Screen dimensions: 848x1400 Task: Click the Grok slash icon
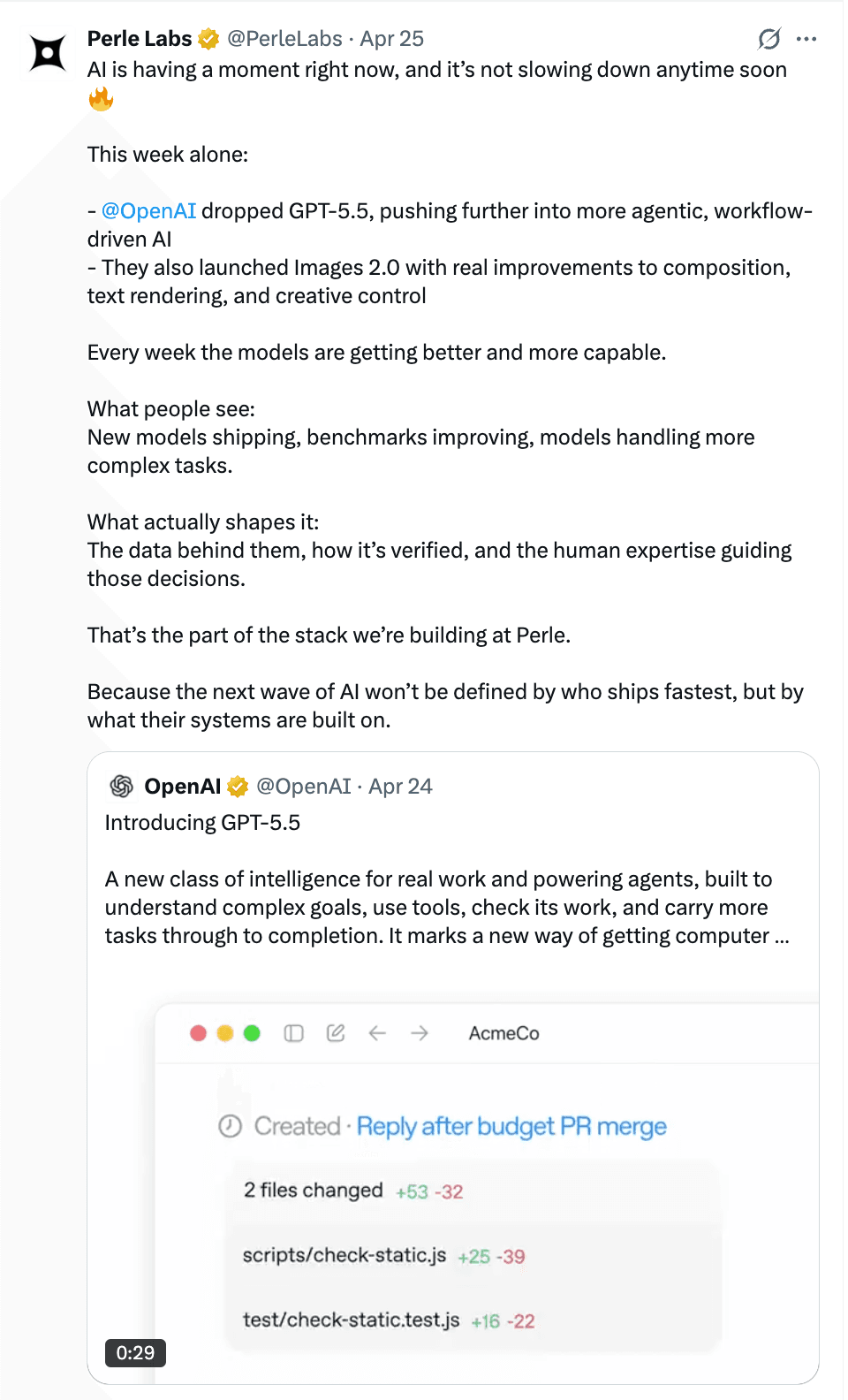[x=769, y=39]
